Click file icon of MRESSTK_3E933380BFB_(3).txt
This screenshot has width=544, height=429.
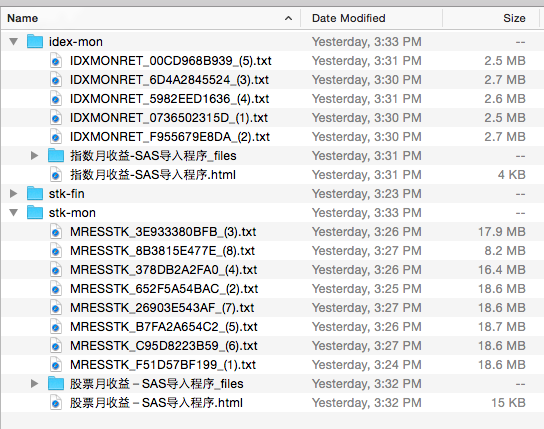56,232
